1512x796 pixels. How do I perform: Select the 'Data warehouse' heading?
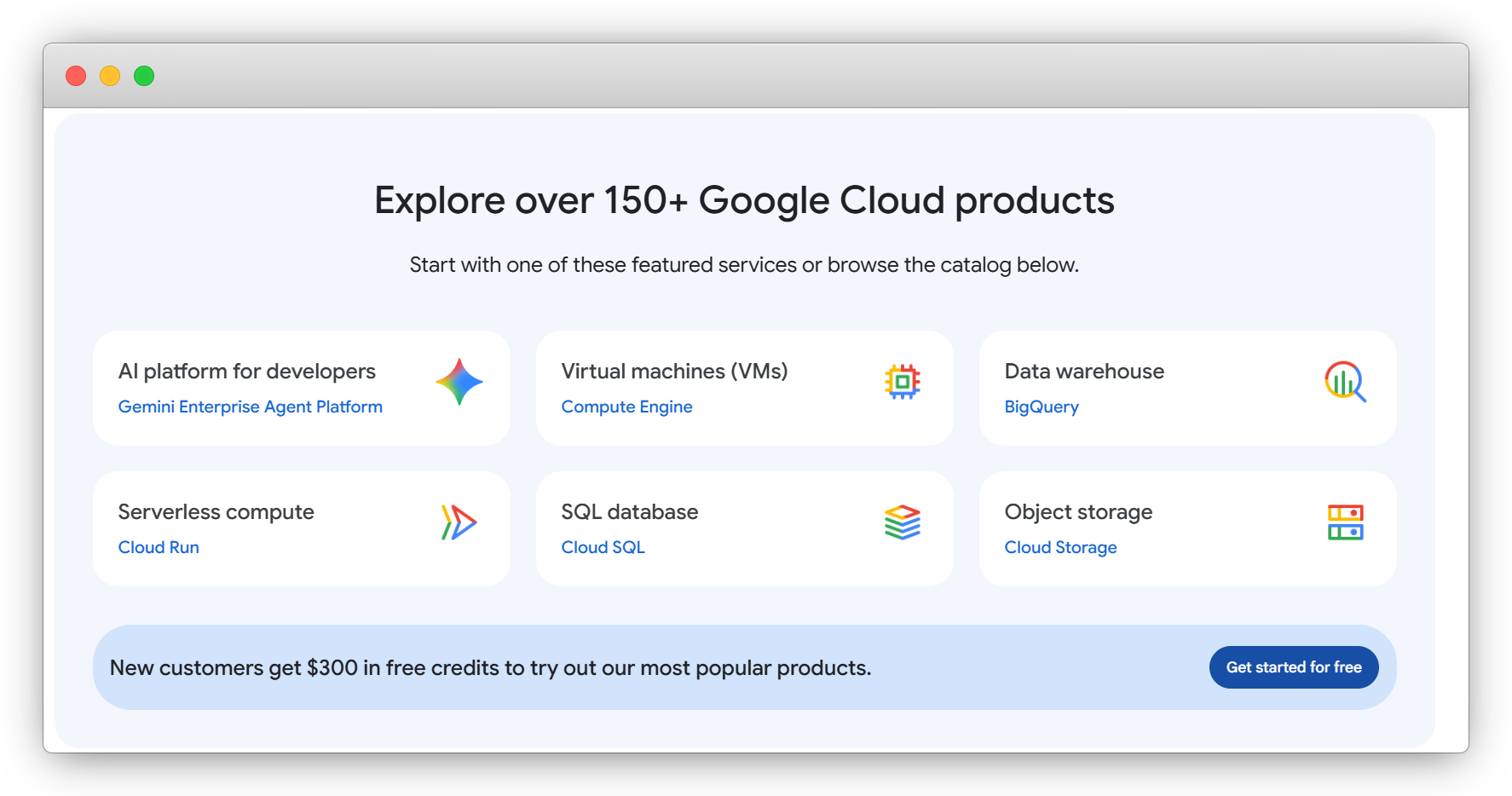1084,372
